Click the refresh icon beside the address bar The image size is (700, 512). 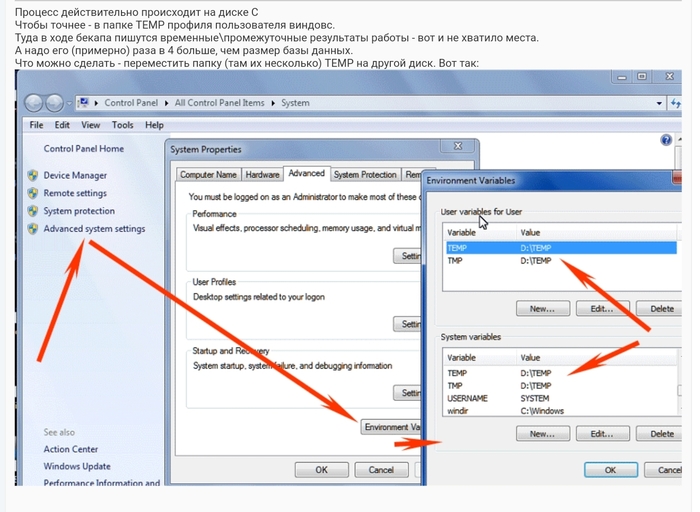[x=675, y=103]
